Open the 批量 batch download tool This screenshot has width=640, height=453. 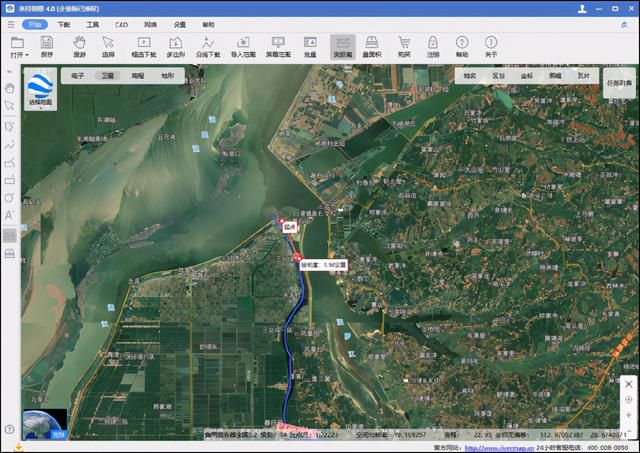[310, 46]
